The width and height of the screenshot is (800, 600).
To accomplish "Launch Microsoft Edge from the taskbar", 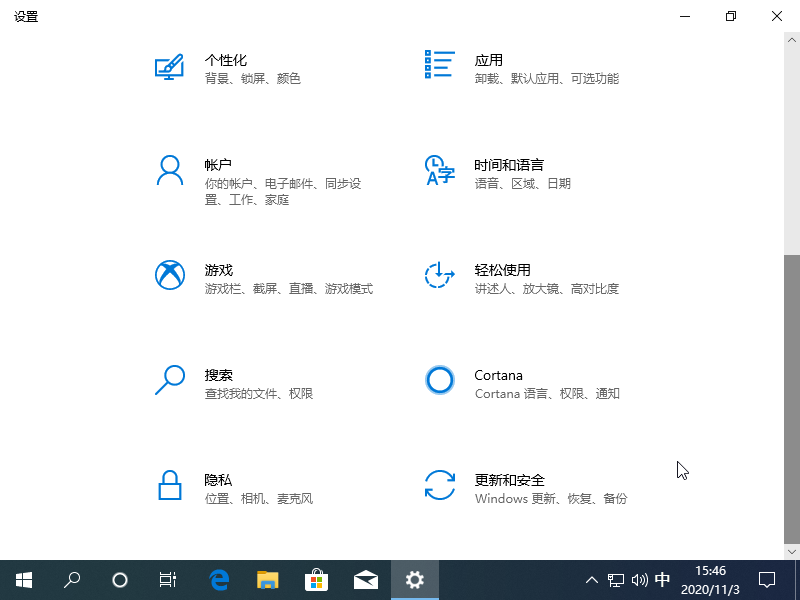I will click(218, 580).
